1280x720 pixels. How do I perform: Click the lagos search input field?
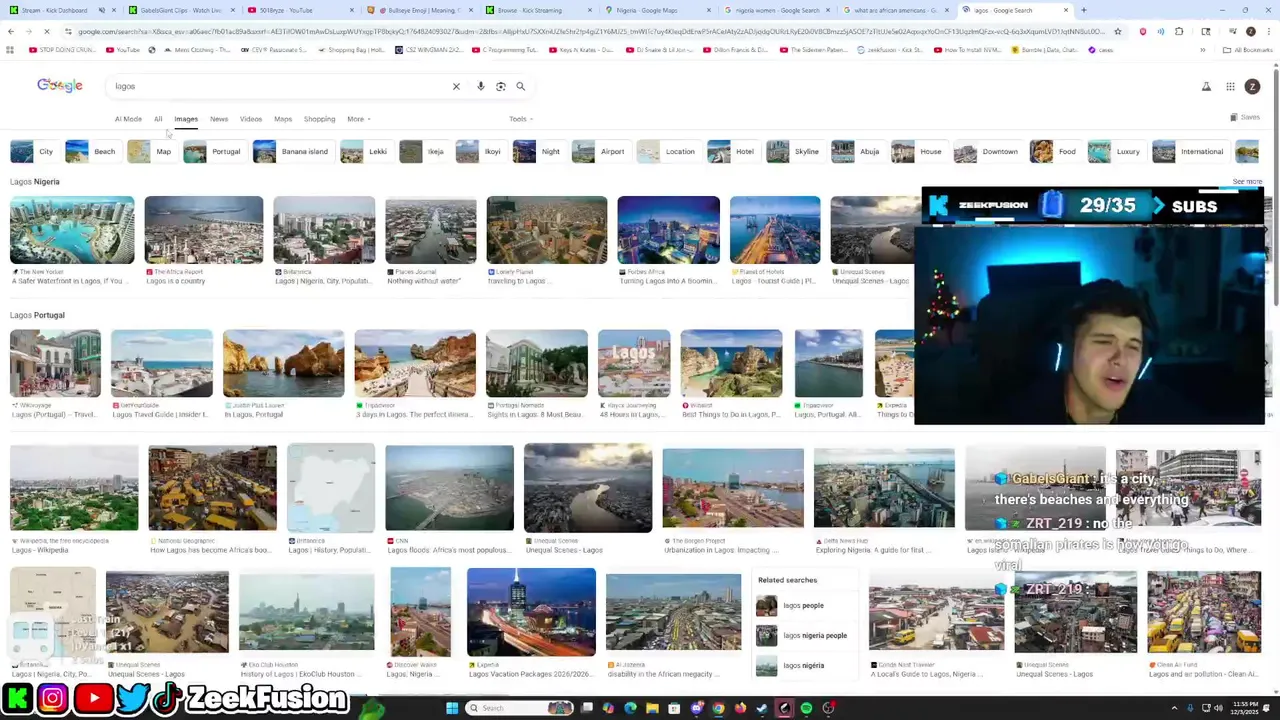280,86
